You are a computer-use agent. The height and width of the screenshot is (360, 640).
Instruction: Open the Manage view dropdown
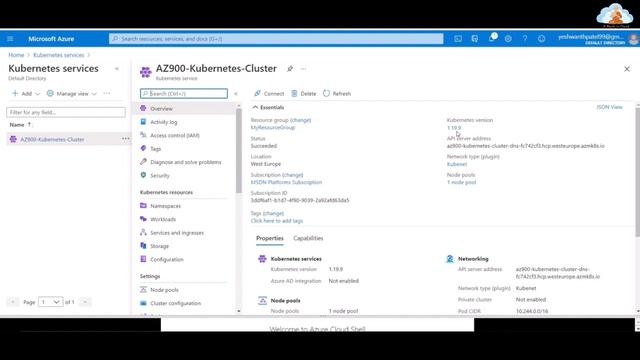coord(72,93)
